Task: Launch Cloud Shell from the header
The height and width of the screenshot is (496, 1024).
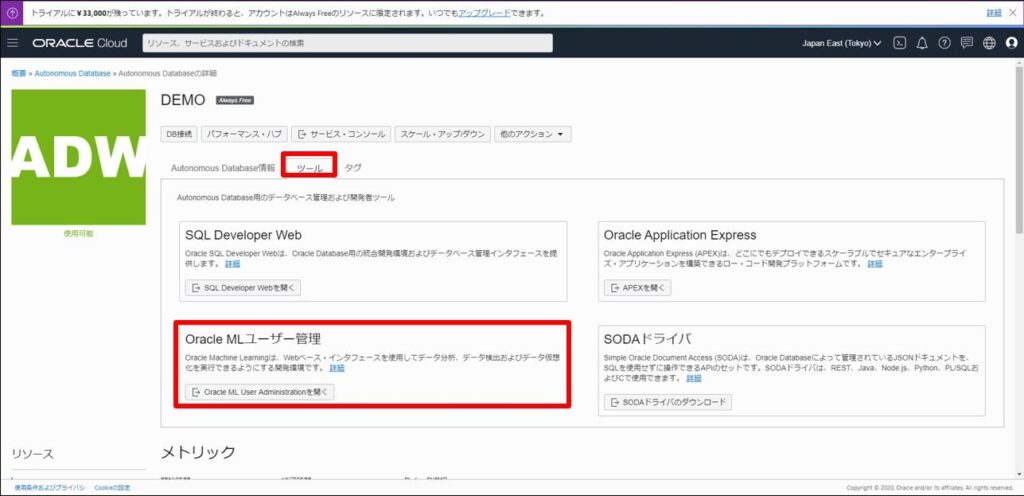Action: (900, 43)
